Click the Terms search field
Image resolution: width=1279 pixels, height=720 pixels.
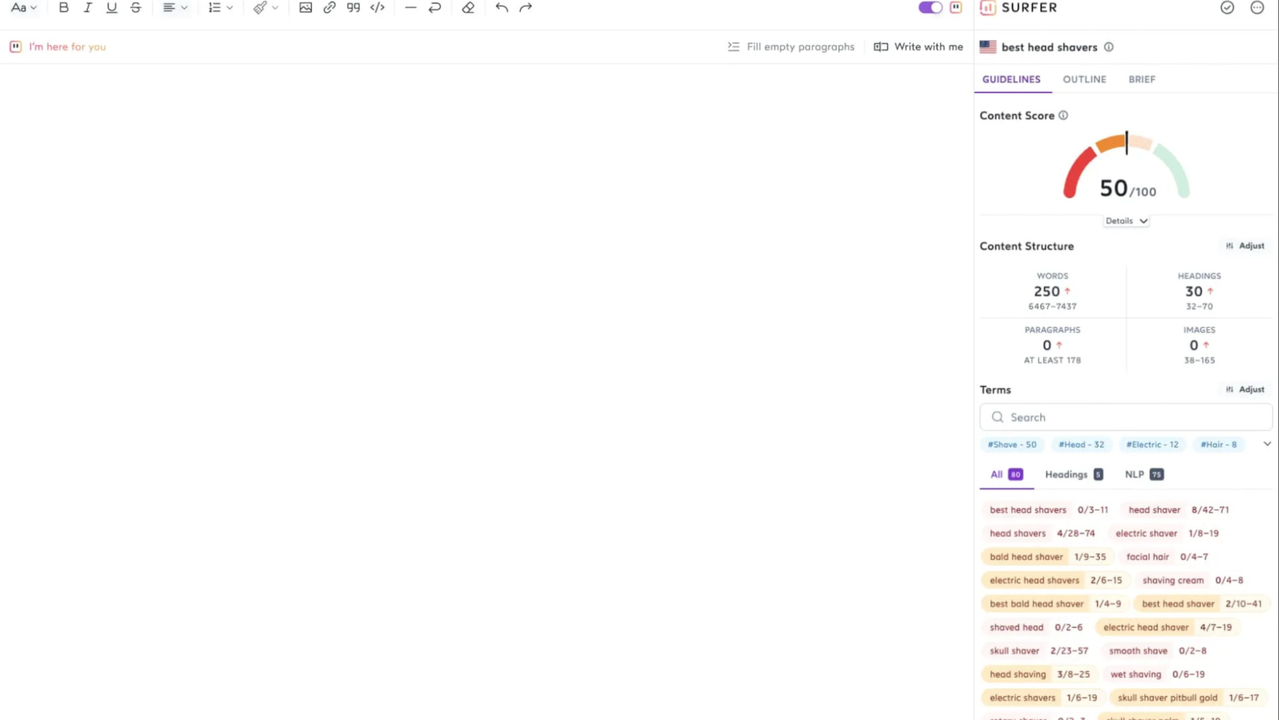[1126, 417]
